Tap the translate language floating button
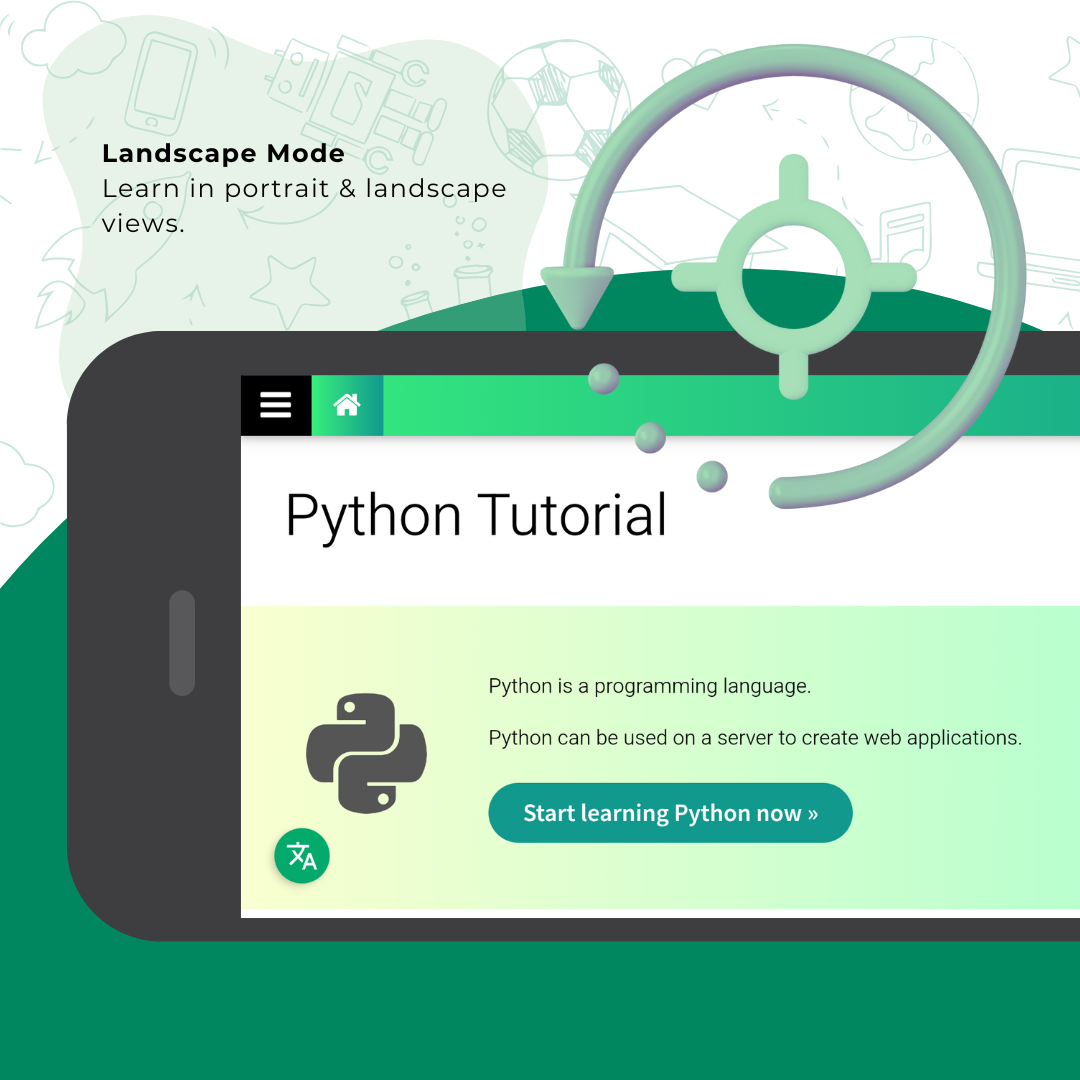 point(302,855)
